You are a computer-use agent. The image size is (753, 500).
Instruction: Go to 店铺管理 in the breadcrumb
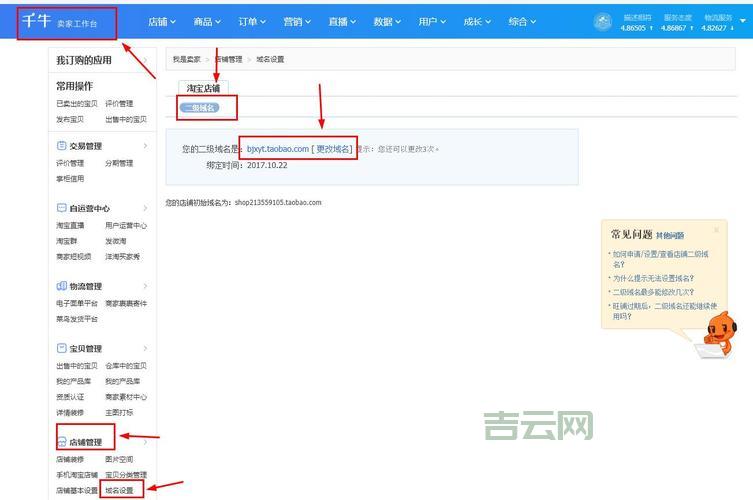pos(229,59)
